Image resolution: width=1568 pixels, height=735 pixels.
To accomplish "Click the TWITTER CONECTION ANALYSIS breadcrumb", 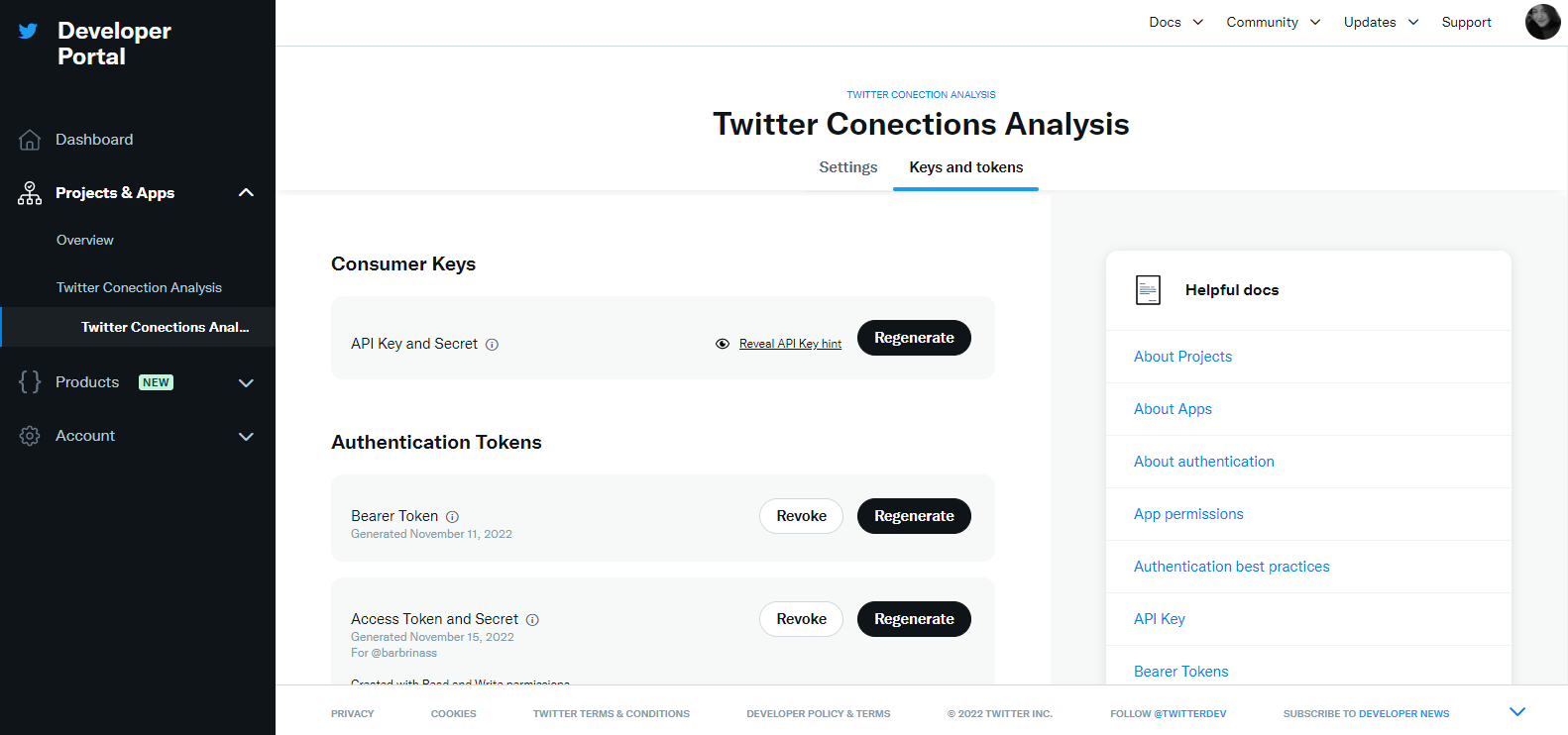I will pos(921,95).
